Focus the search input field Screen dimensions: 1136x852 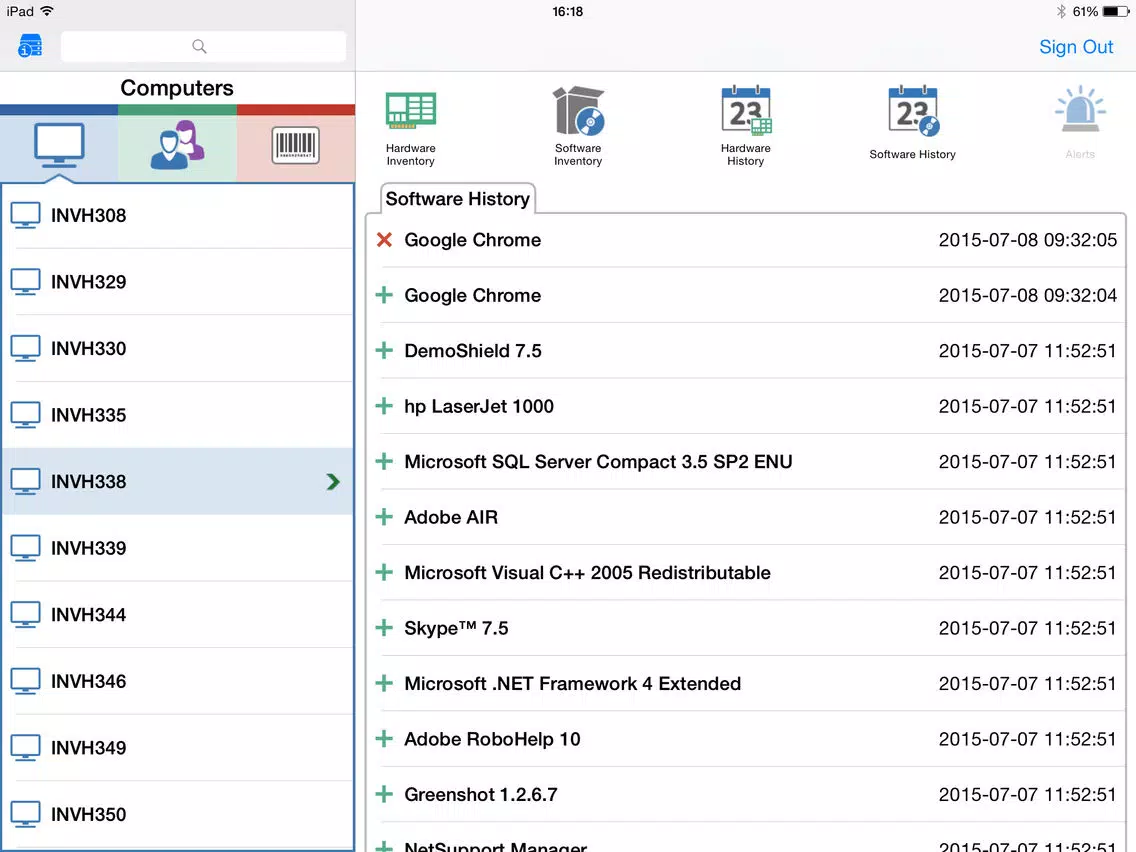pyautogui.click(x=204, y=46)
